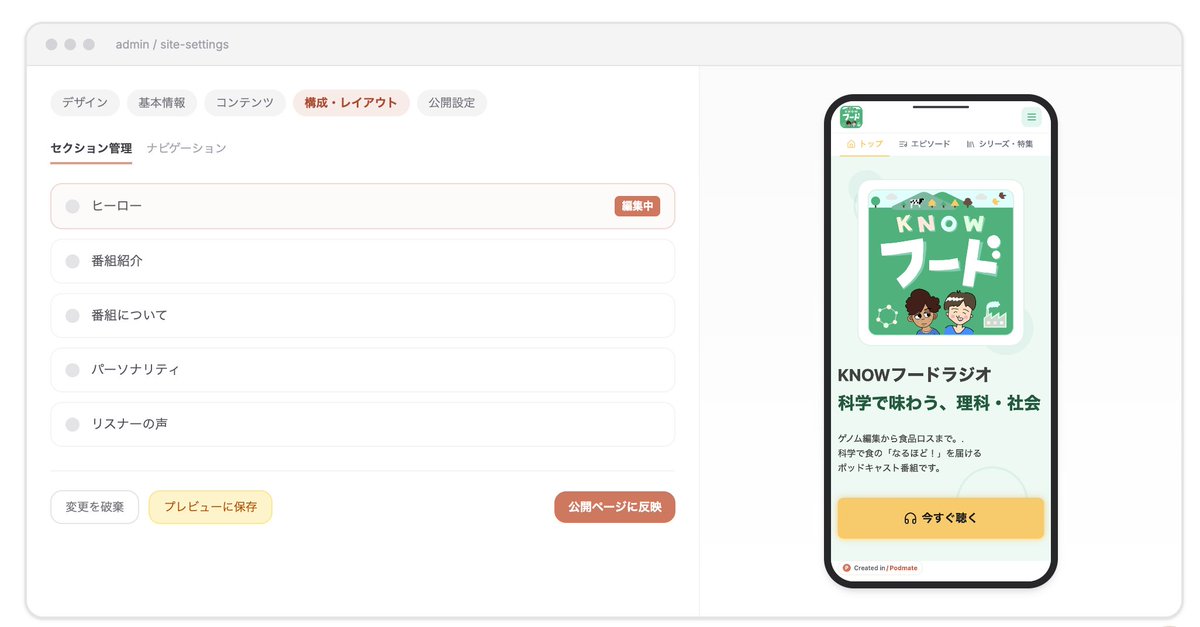The width and height of the screenshot is (1200, 627).
Task: Select the リスナーの声 section label
Action: [129, 424]
